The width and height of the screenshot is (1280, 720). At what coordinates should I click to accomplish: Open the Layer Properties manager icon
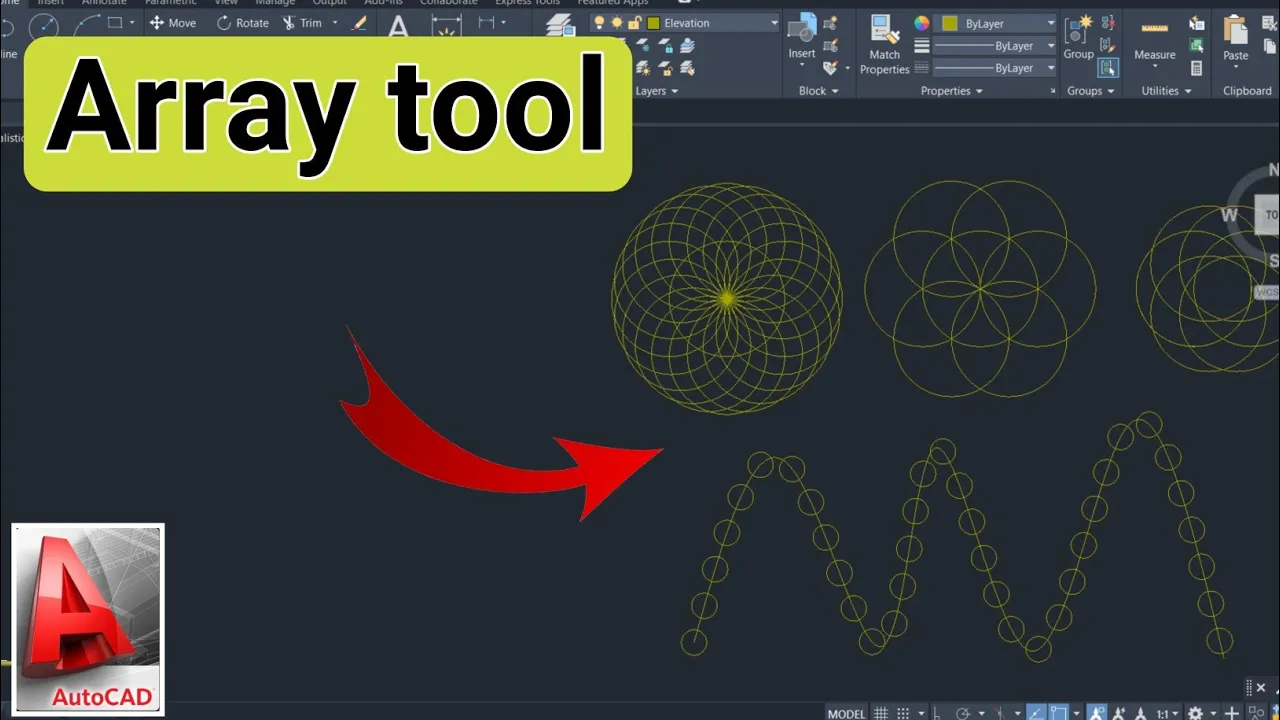[x=562, y=25]
